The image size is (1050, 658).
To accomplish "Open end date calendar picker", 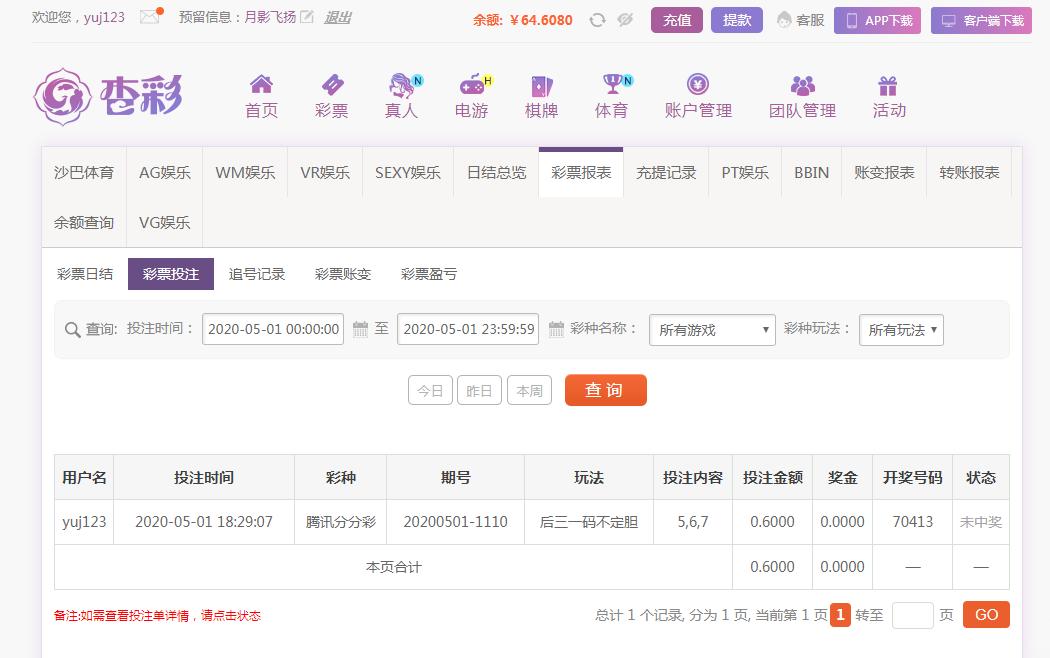I will point(556,329).
